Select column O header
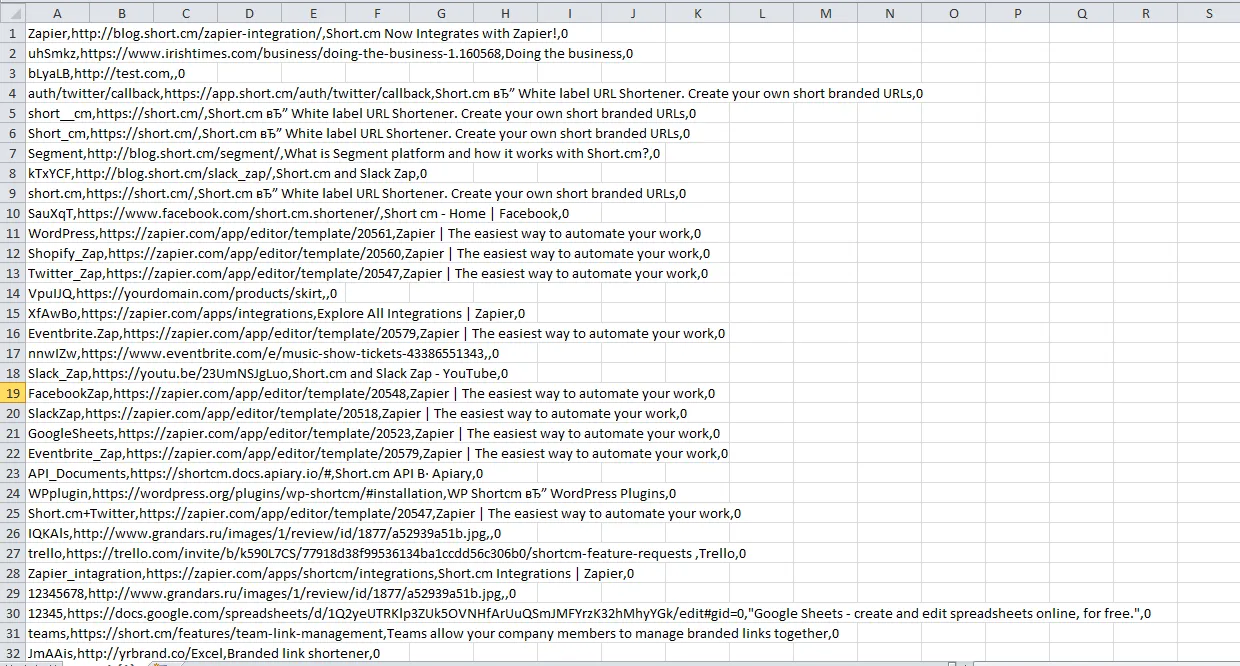 pos(953,13)
